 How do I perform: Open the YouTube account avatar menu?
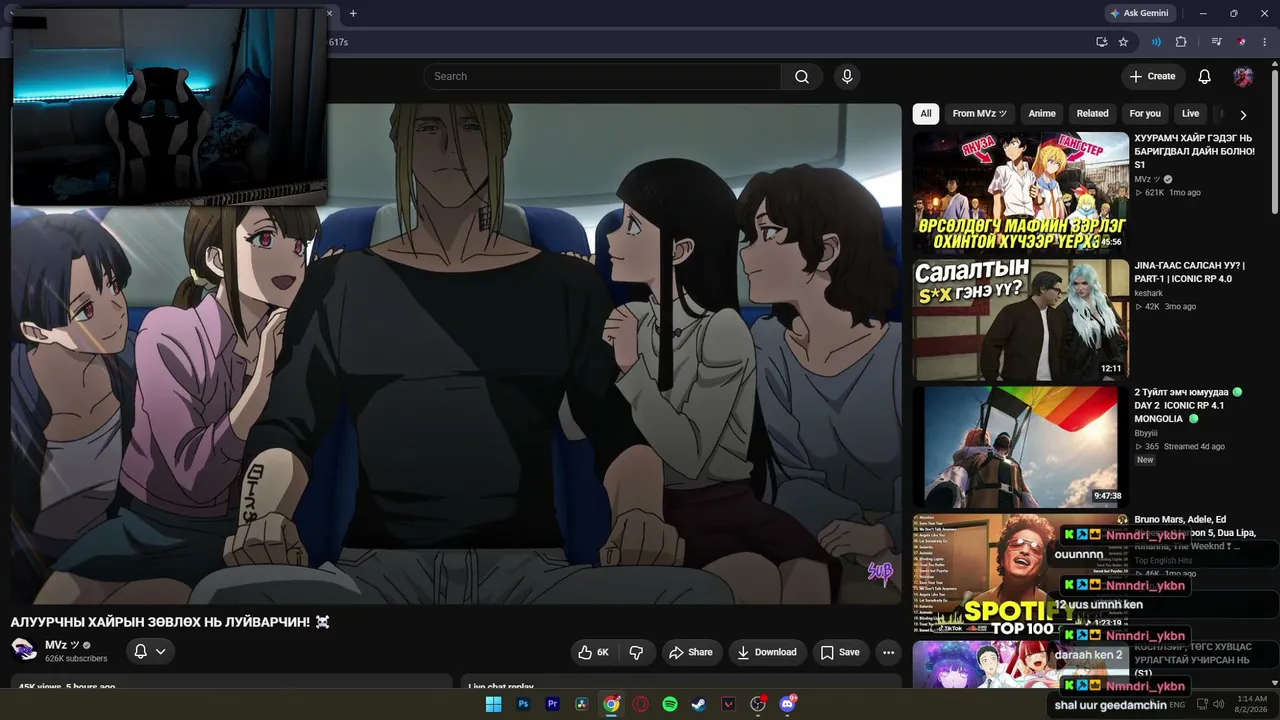tap(1243, 77)
